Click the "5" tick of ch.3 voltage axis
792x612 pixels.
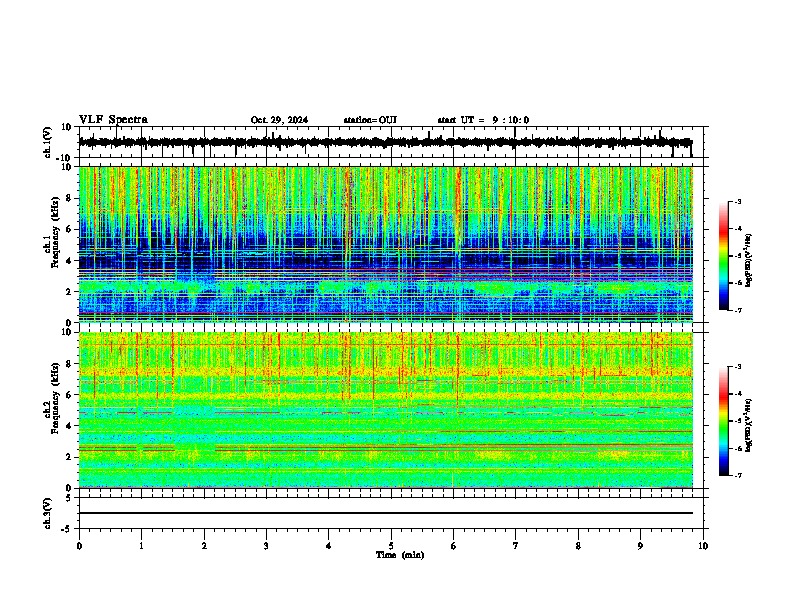click(x=69, y=498)
